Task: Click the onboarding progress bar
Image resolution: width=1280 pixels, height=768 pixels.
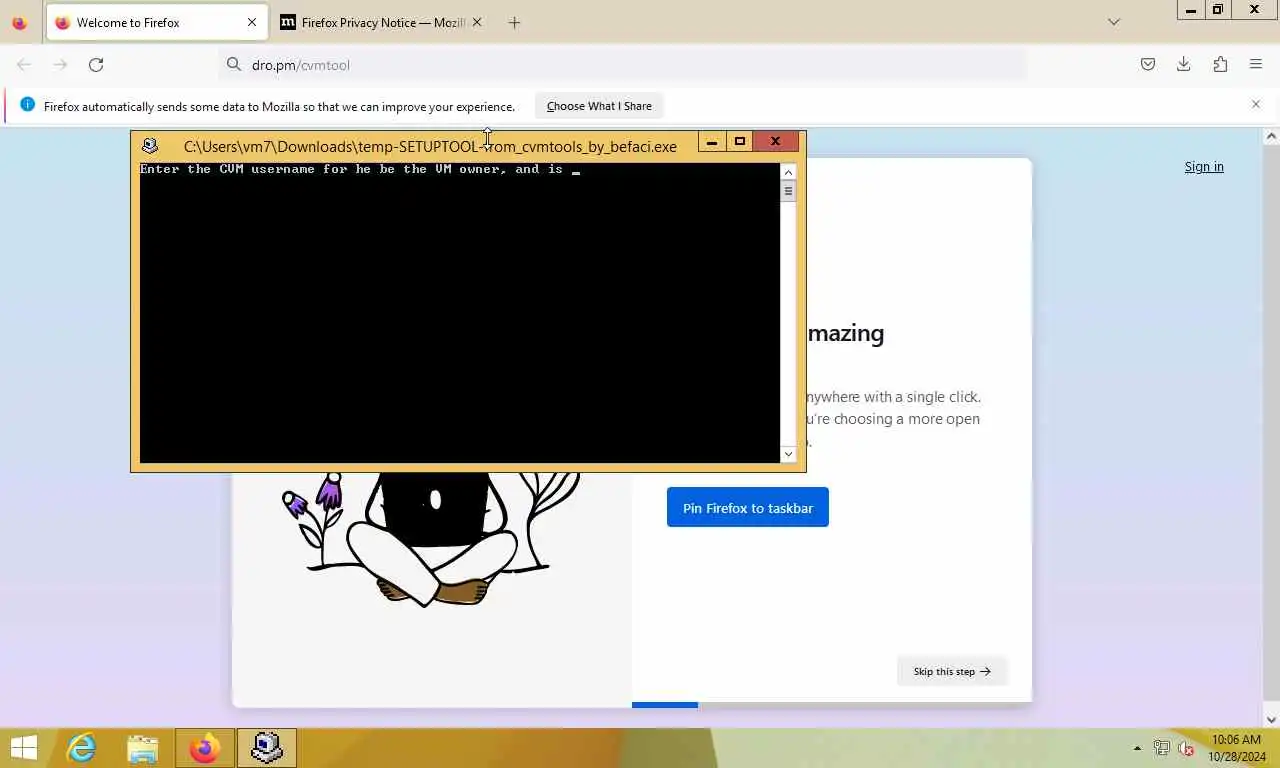Action: tap(831, 705)
